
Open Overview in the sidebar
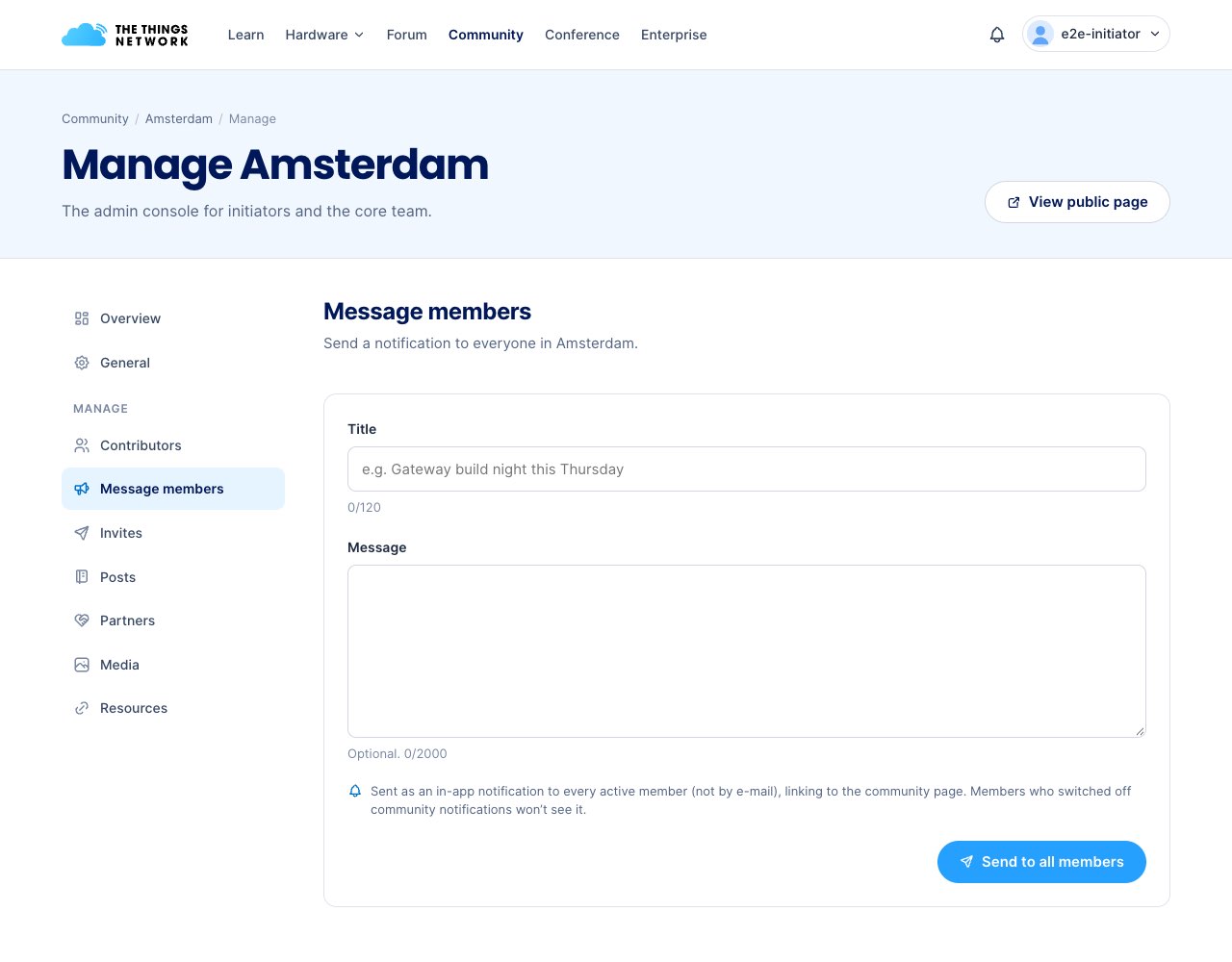[x=173, y=318]
